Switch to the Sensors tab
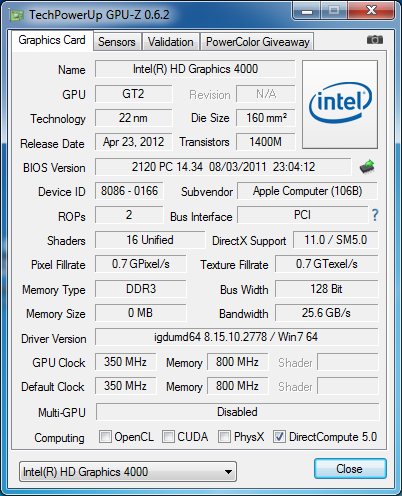The width and height of the screenshot is (402, 496). (x=117, y=42)
